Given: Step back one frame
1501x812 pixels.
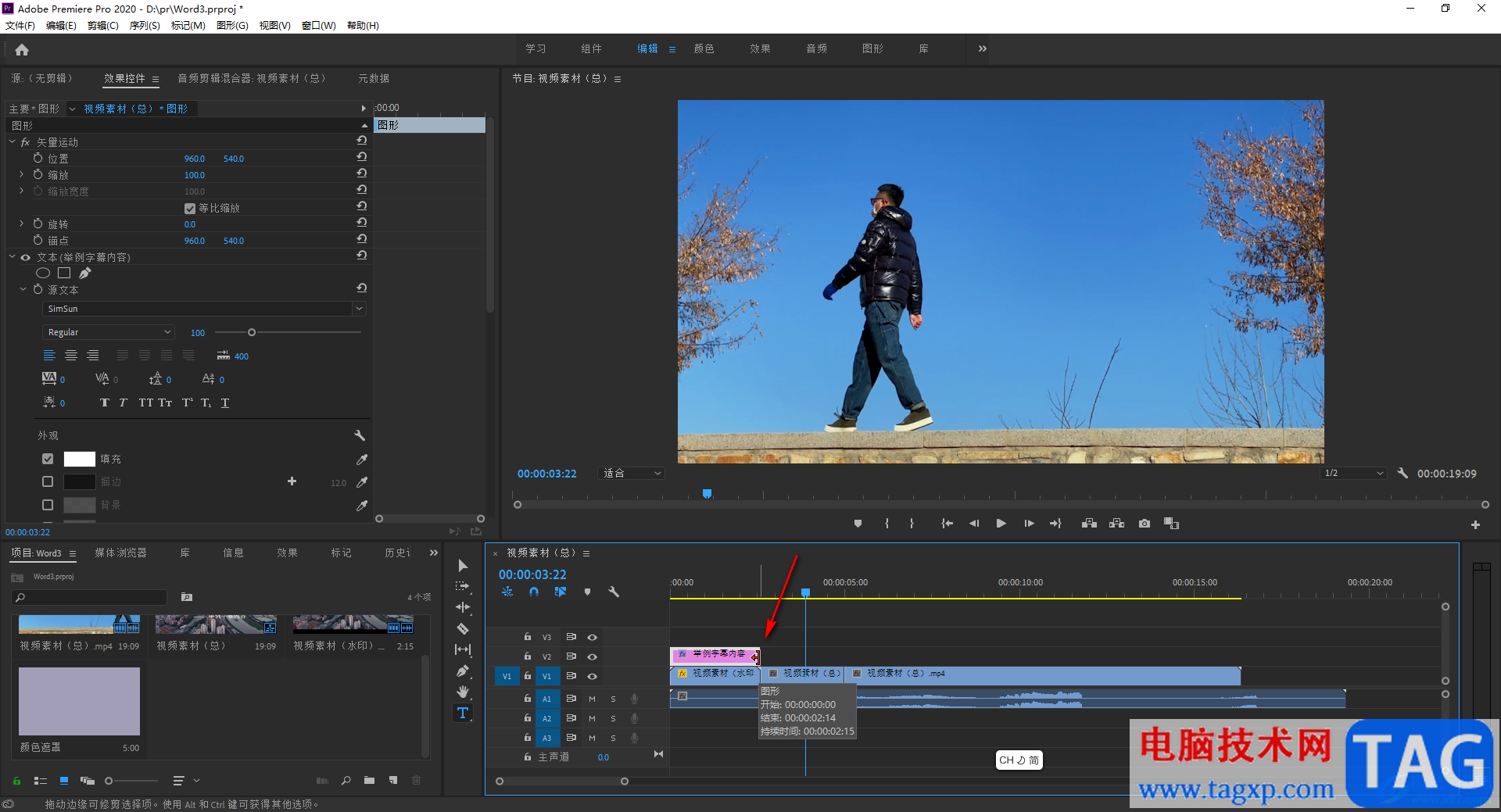Looking at the screenshot, I should click(x=974, y=524).
